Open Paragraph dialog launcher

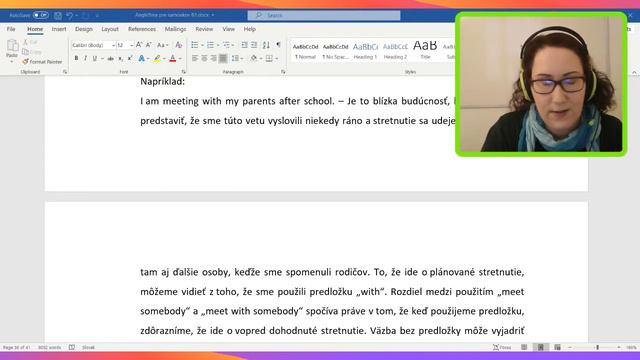coord(283,72)
